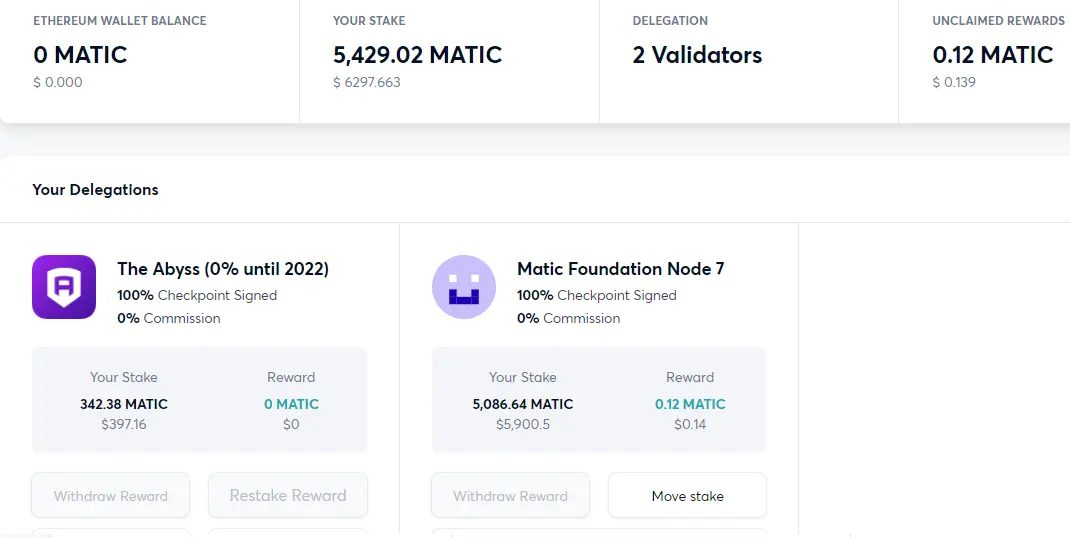Click the 2 Validators delegation card
The image size is (1070, 538).
(x=749, y=61)
